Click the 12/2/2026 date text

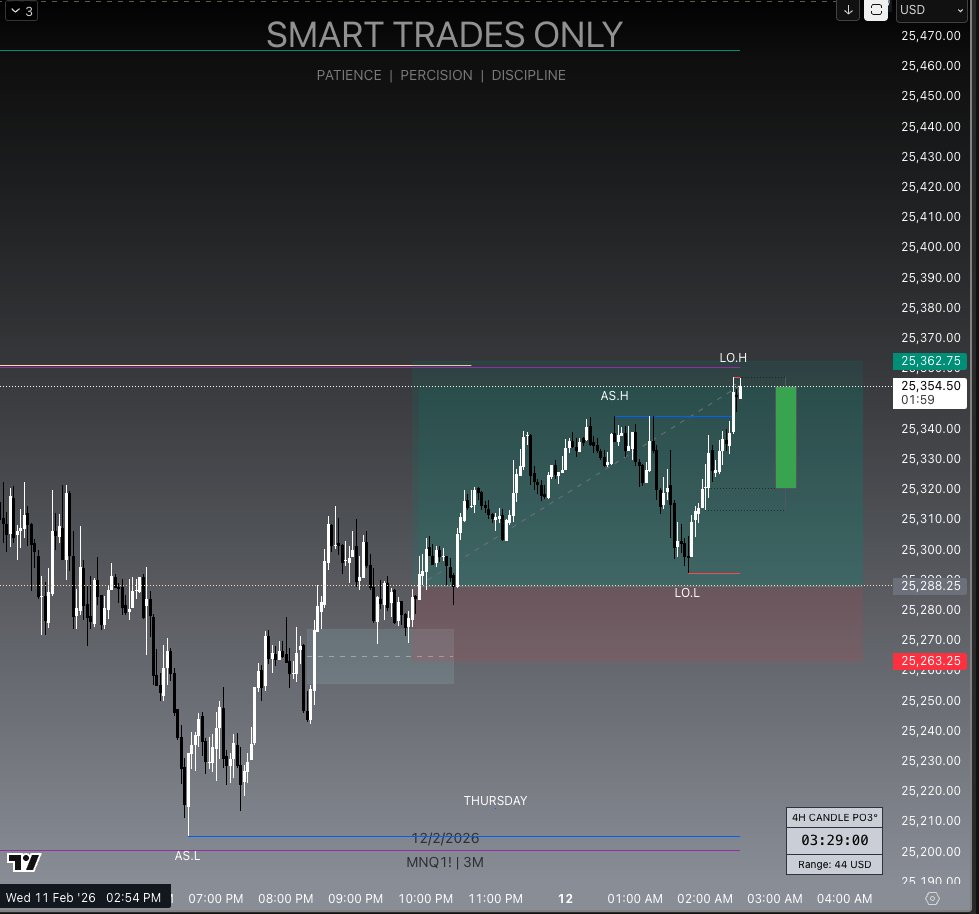(445, 838)
